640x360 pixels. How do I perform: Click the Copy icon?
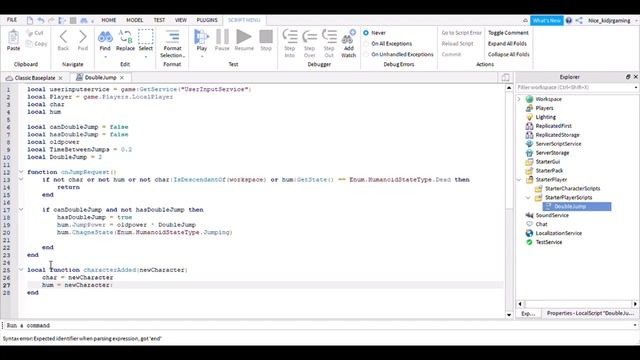tap(29, 43)
